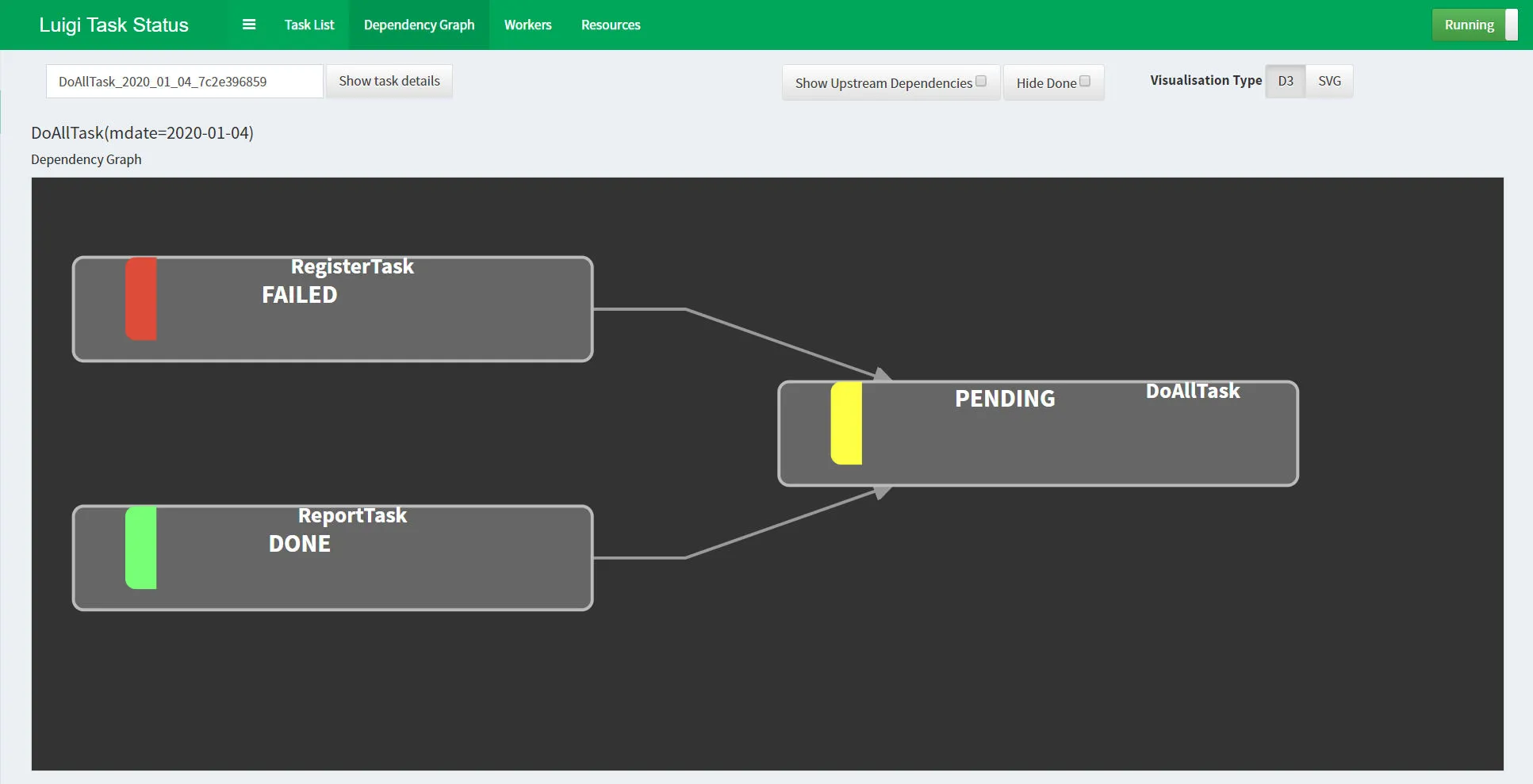Click the yellow PENDING status indicator
This screenshot has height=784, width=1533.
[x=846, y=423]
